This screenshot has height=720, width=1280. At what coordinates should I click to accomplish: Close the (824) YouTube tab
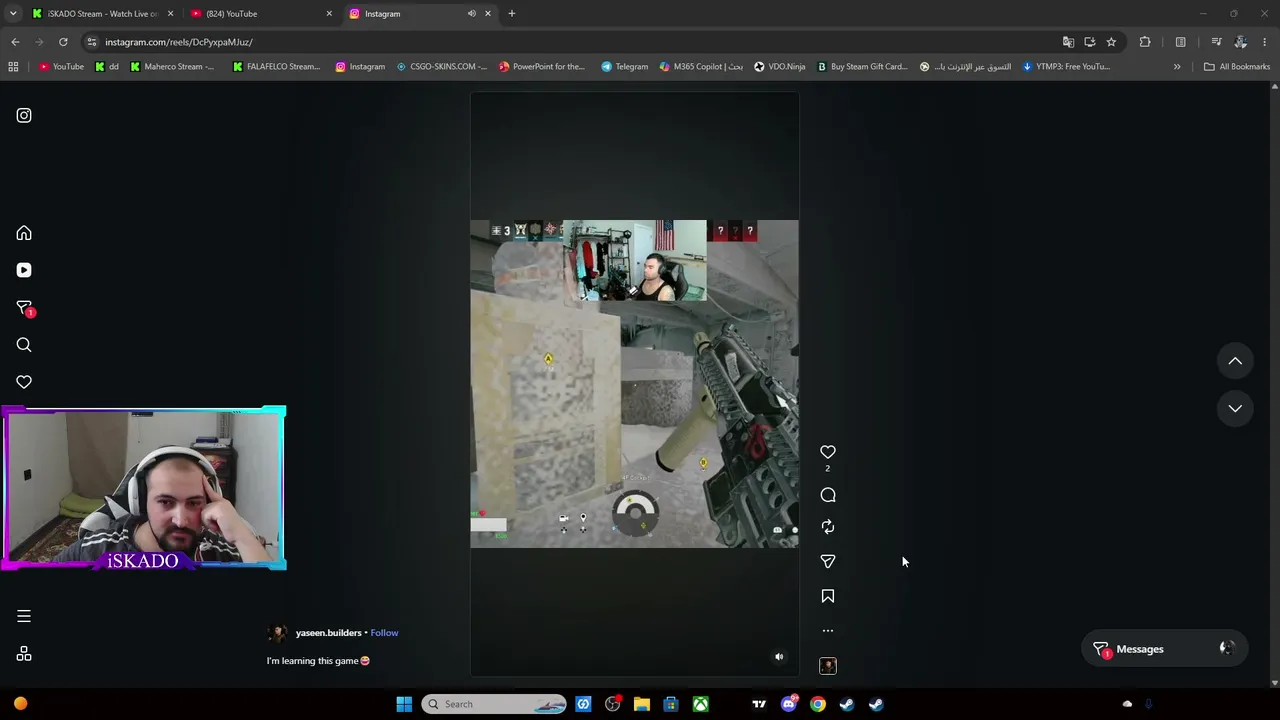329,14
